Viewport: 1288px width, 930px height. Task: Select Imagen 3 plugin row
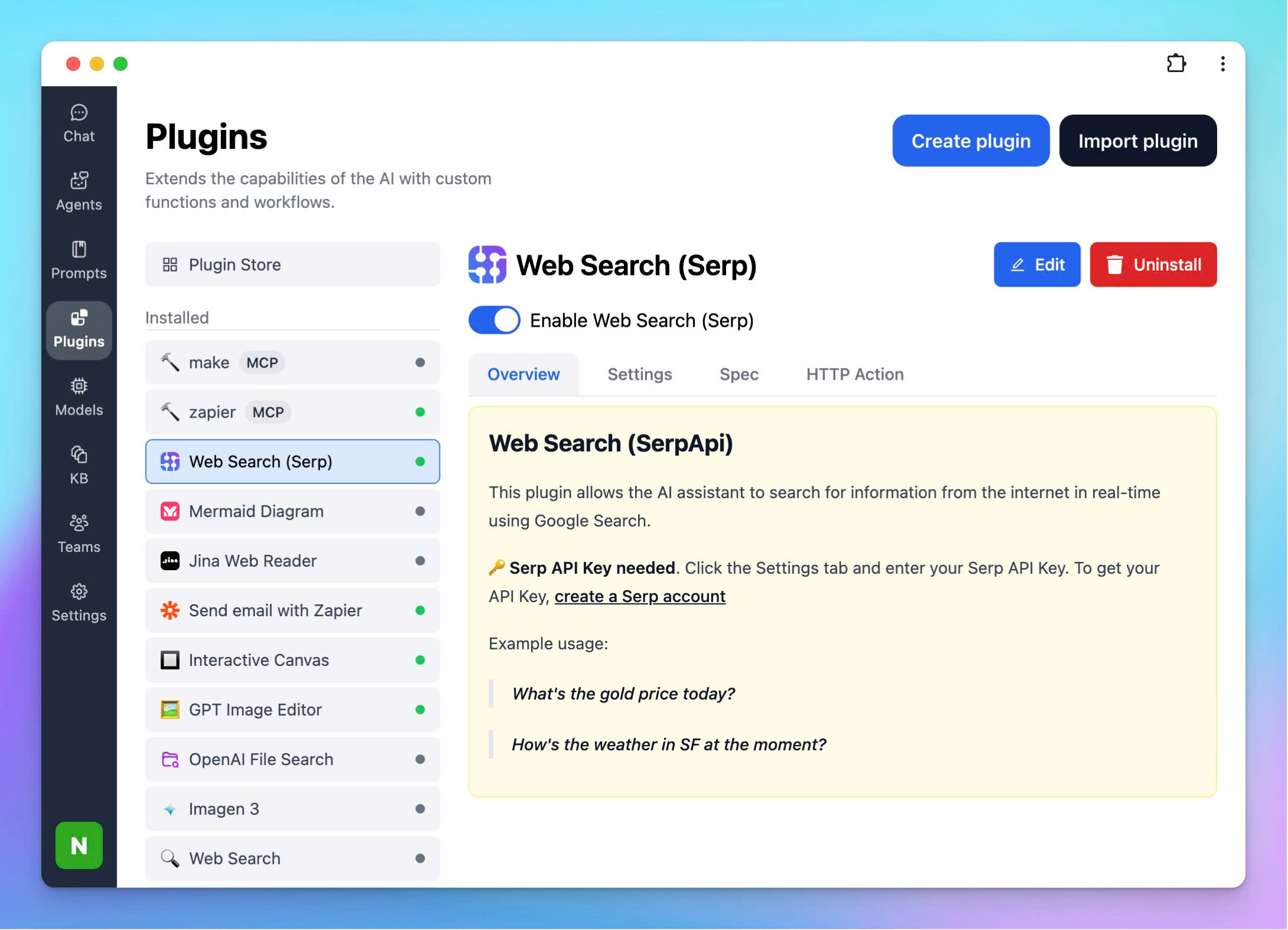tap(292, 809)
